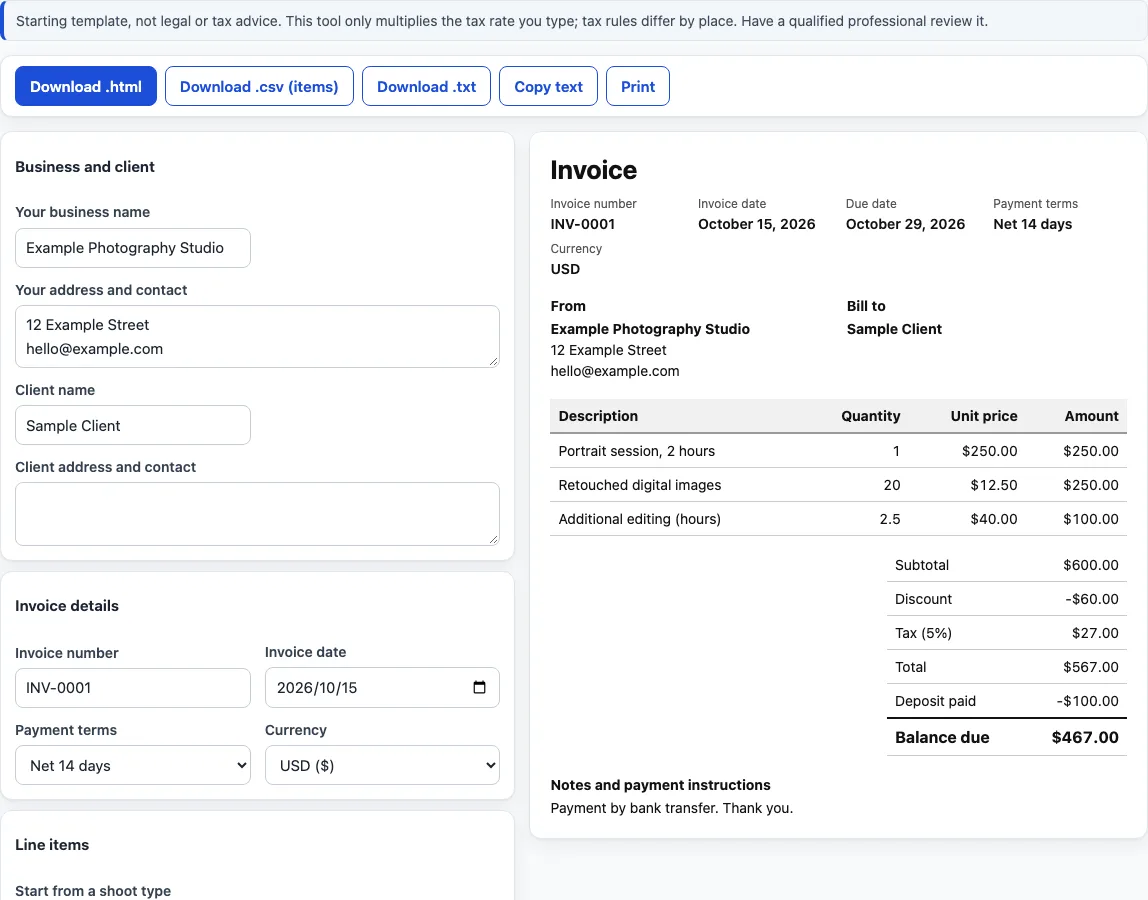Click the Download .html button
This screenshot has height=900, width=1148.
point(86,86)
